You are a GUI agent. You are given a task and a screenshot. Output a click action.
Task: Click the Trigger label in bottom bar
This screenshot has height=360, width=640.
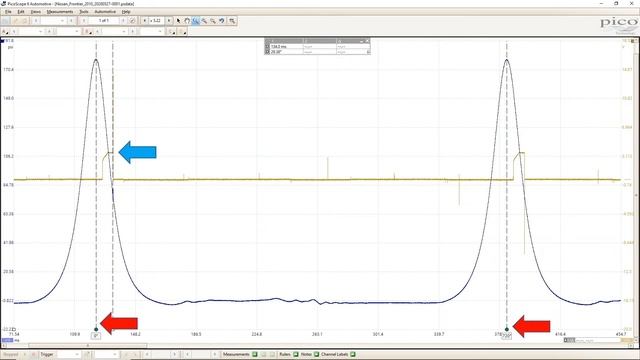click(47, 354)
